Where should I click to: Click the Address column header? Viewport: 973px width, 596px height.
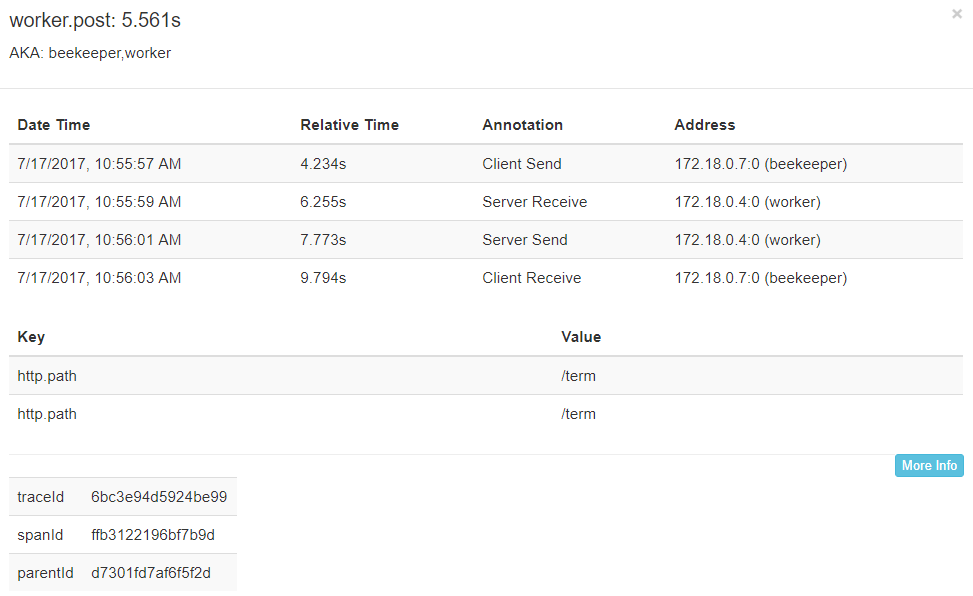point(704,125)
